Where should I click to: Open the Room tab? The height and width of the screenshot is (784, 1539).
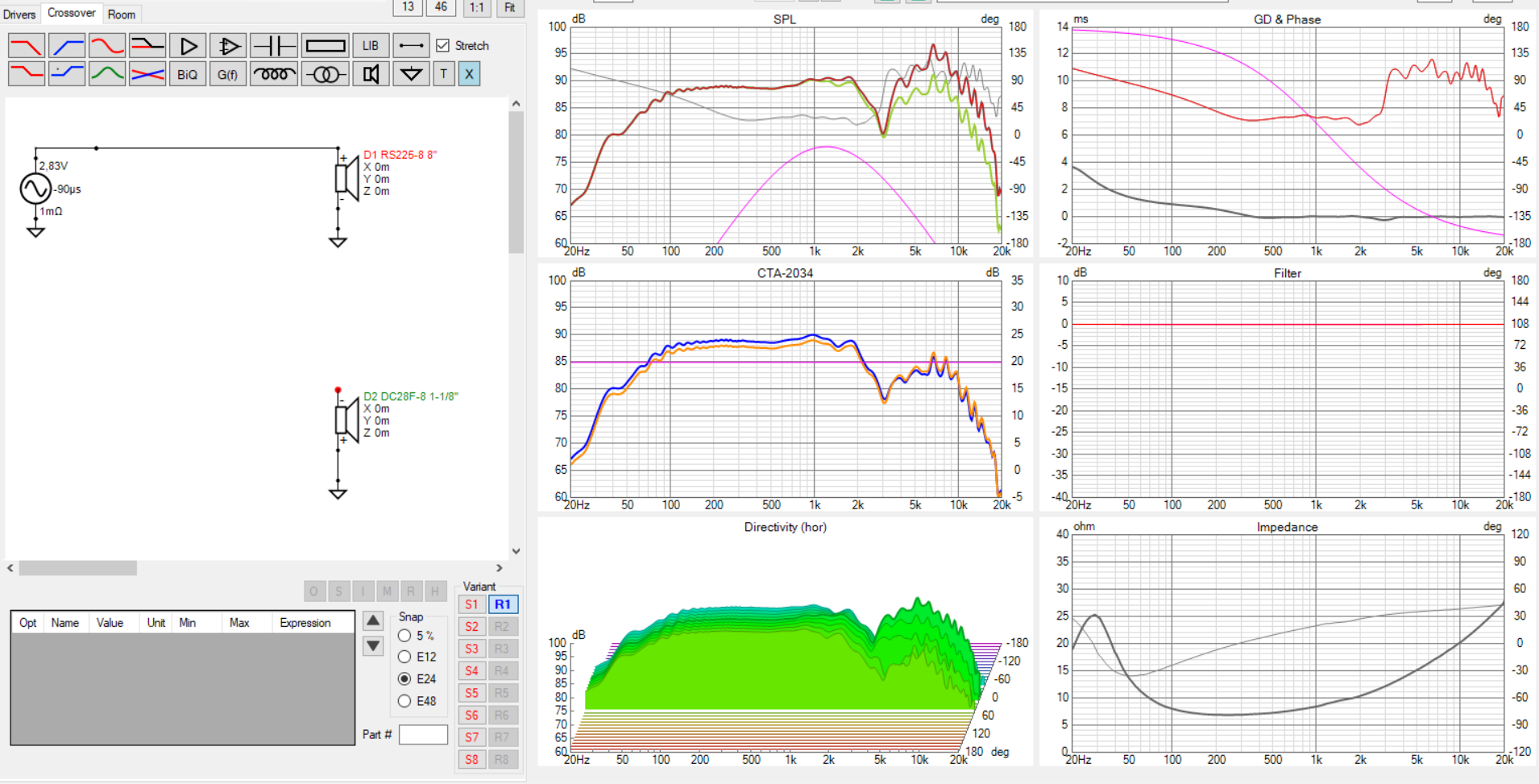point(122,15)
